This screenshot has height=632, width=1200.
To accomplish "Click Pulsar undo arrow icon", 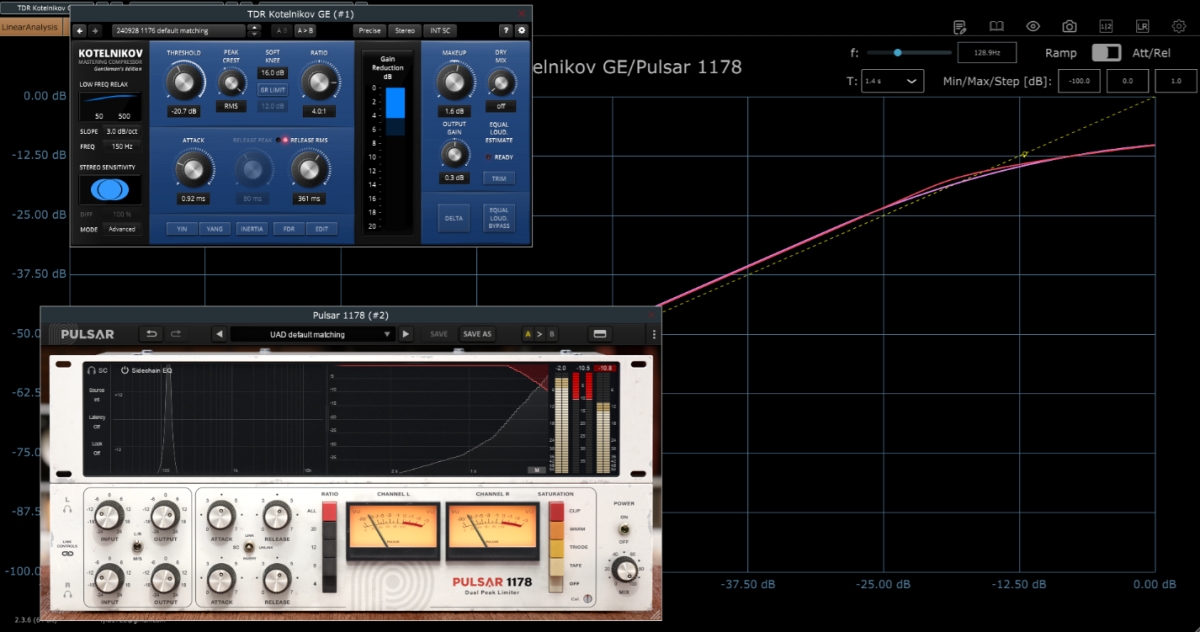I will pos(150,334).
